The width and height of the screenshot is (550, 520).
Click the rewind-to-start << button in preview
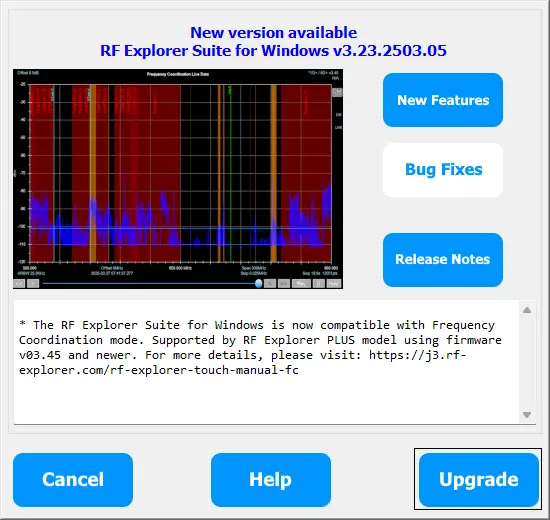pos(19,283)
